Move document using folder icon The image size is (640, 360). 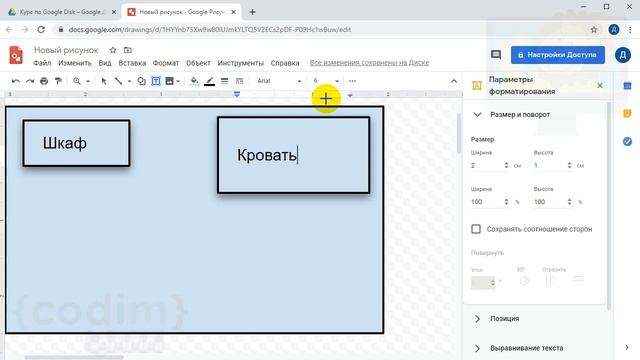[128, 50]
